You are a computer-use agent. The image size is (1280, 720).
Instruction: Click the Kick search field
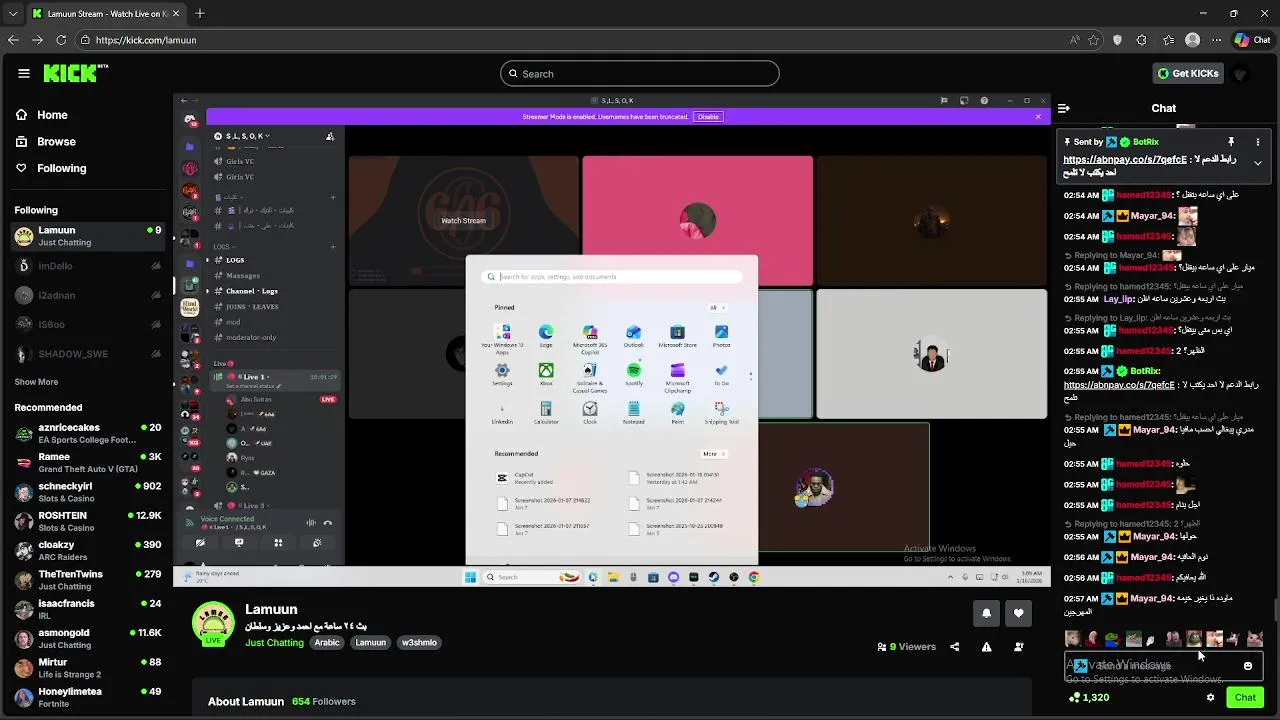(640, 74)
